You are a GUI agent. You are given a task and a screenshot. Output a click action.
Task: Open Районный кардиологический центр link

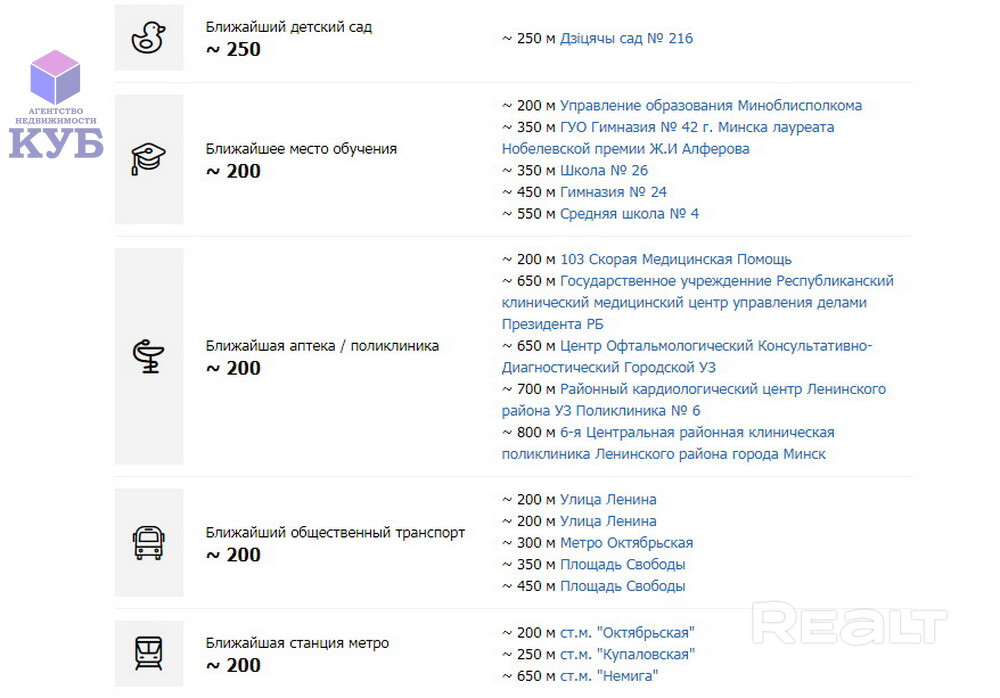[722, 389]
